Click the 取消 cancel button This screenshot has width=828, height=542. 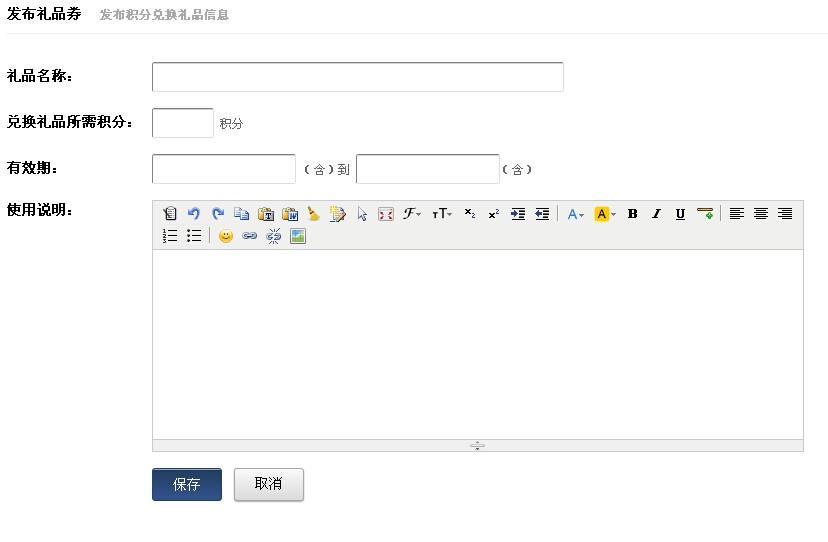click(268, 484)
